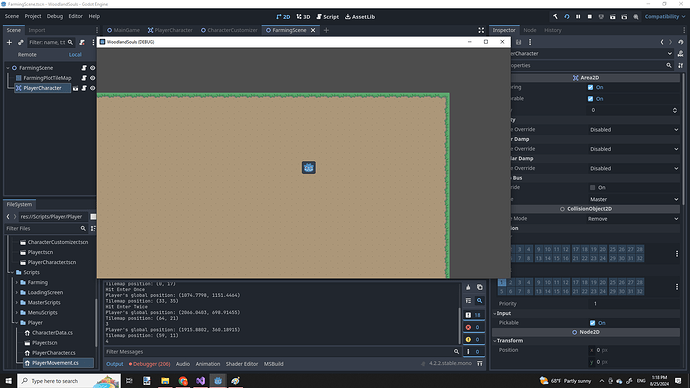
Task: Open Inspector object history icon
Action: (x=681, y=42)
